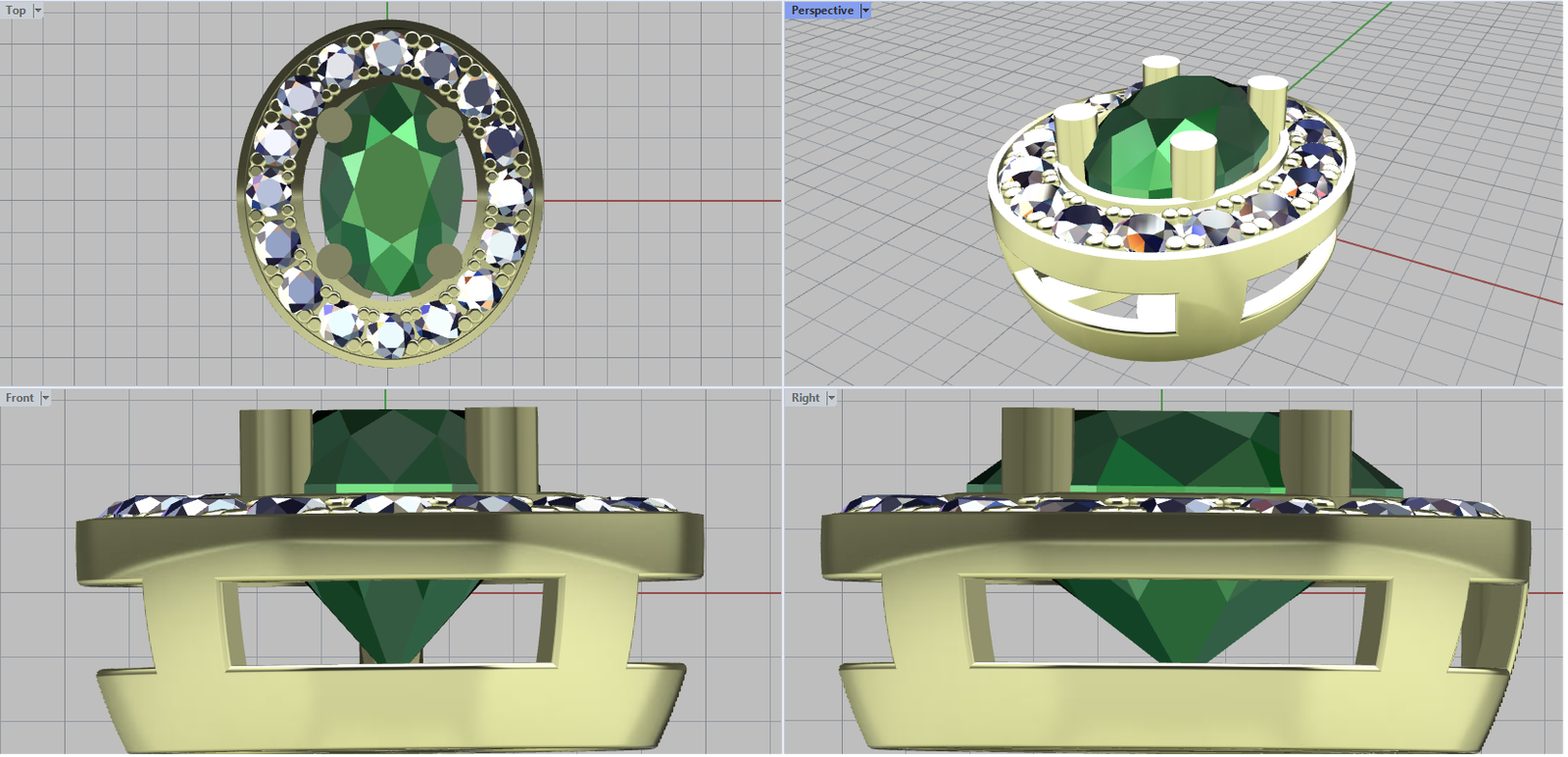Select the right prong in Front view
The image size is (1568, 757).
(x=502, y=449)
